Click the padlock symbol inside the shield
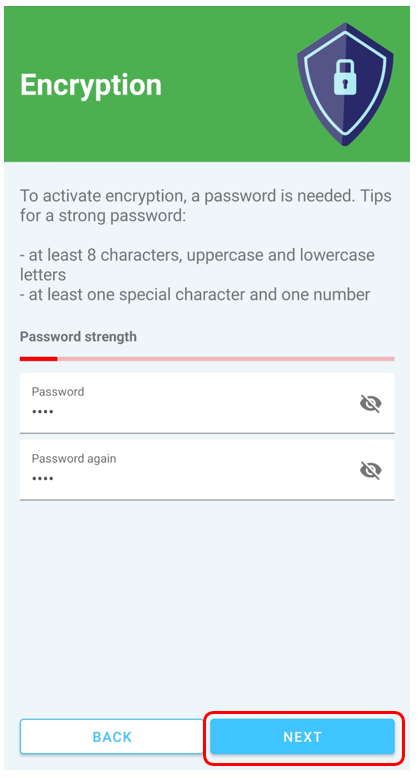418x778 pixels. (x=345, y=77)
